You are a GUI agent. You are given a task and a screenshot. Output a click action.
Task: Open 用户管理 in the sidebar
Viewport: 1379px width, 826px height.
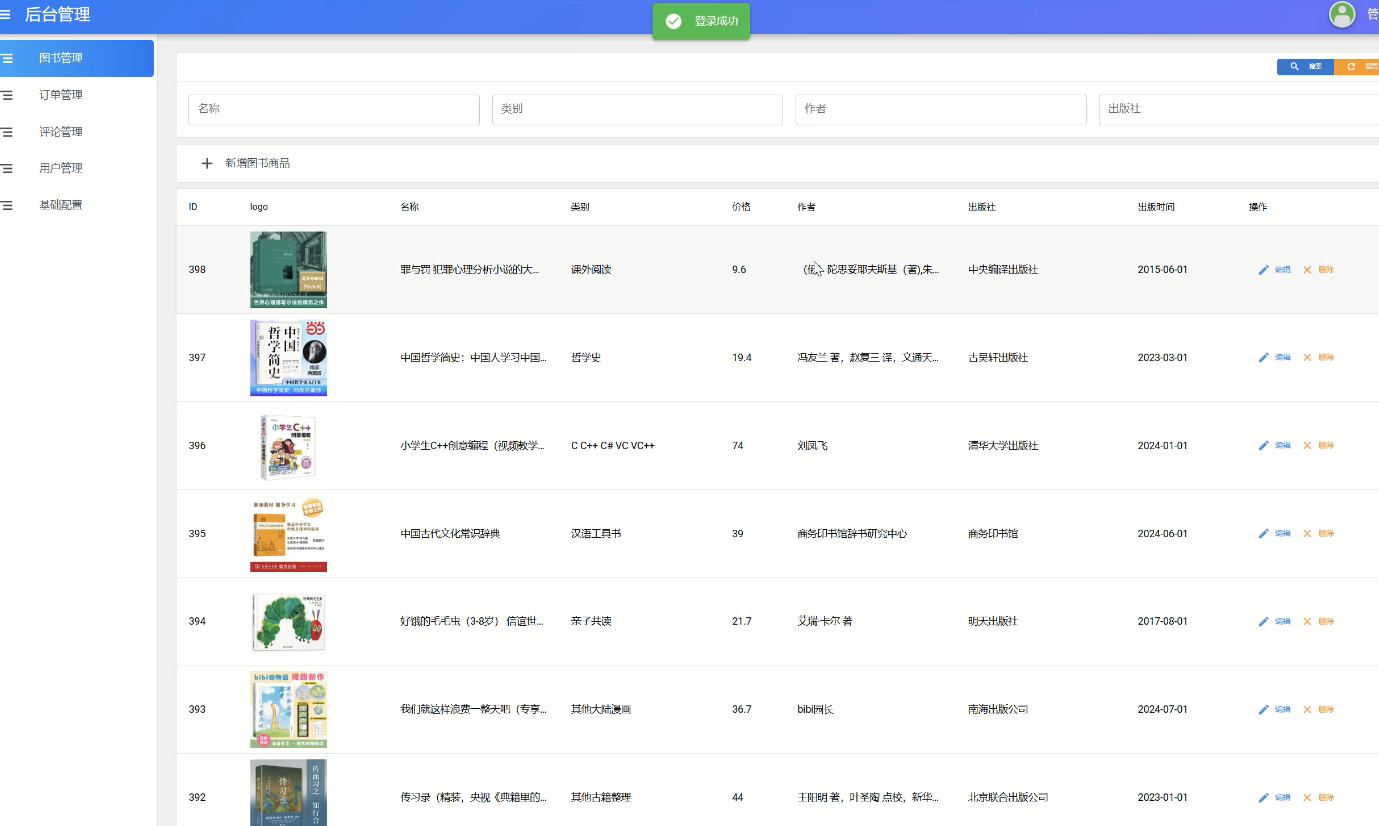click(x=77, y=168)
